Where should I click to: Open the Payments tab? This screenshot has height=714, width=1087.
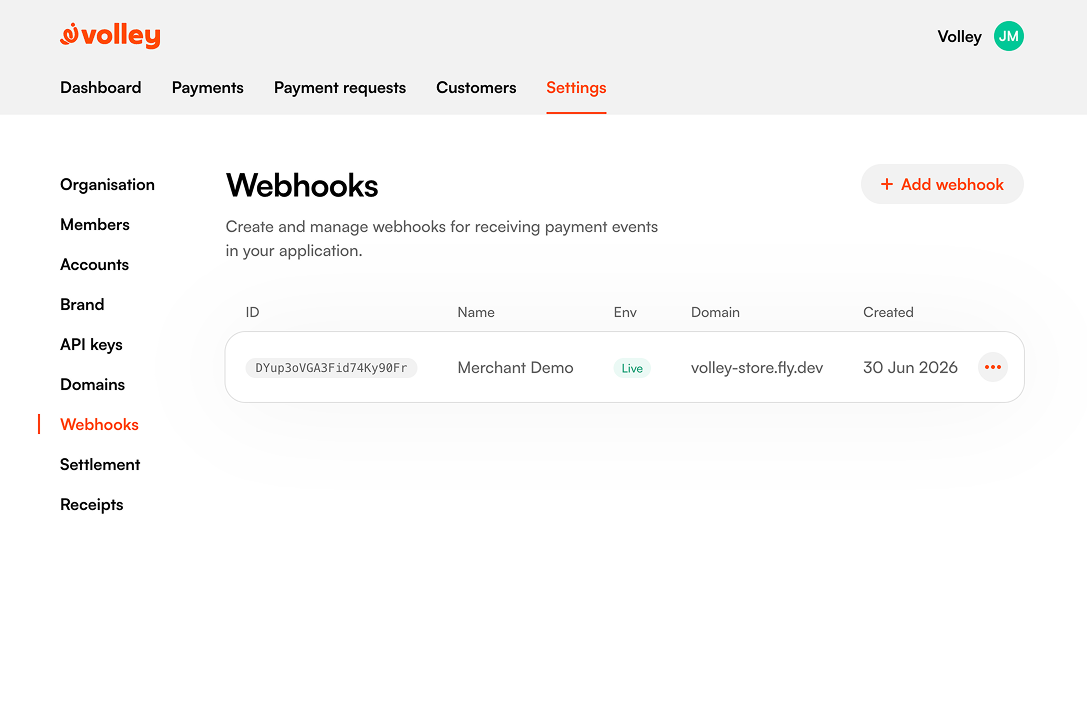pos(207,87)
